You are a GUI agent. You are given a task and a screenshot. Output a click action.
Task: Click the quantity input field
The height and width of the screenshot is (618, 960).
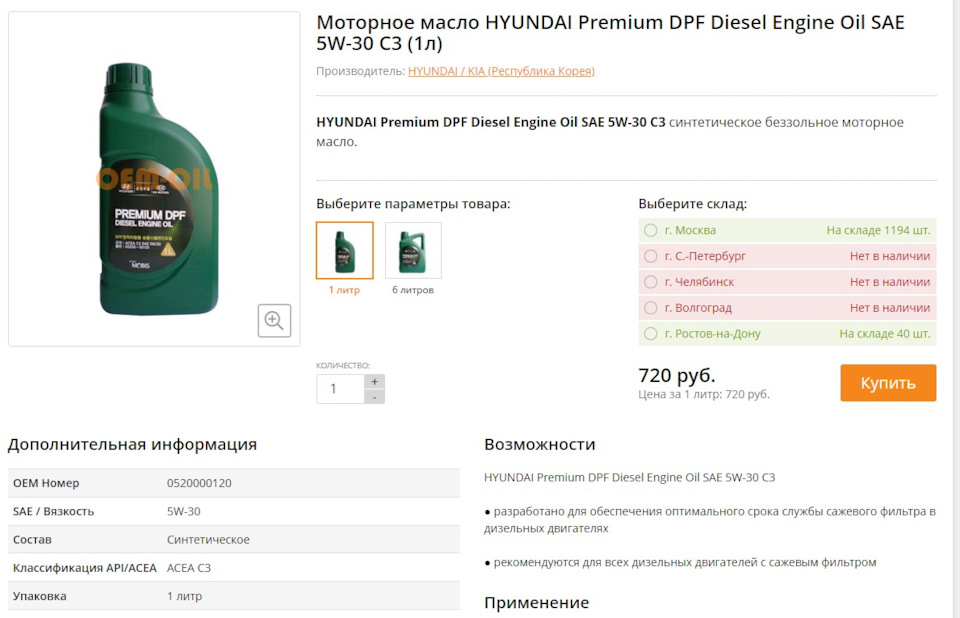coord(339,389)
